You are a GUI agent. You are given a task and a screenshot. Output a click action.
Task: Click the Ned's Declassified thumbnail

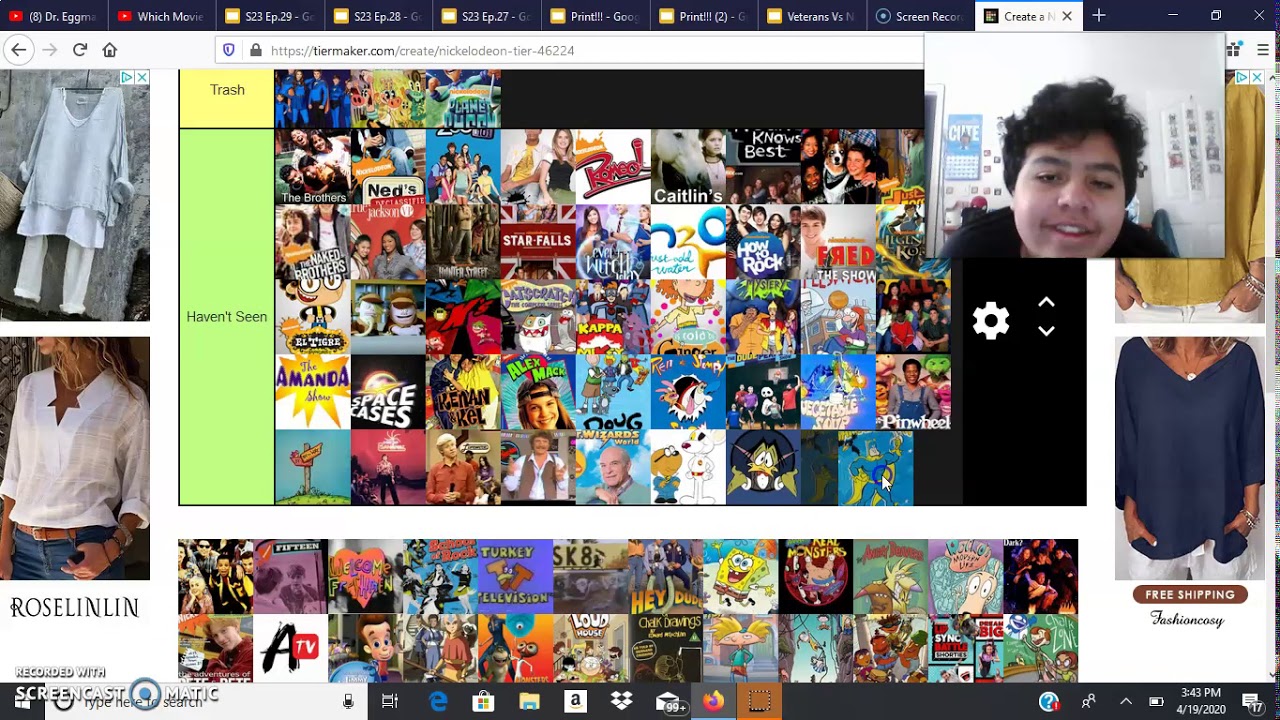tap(388, 167)
